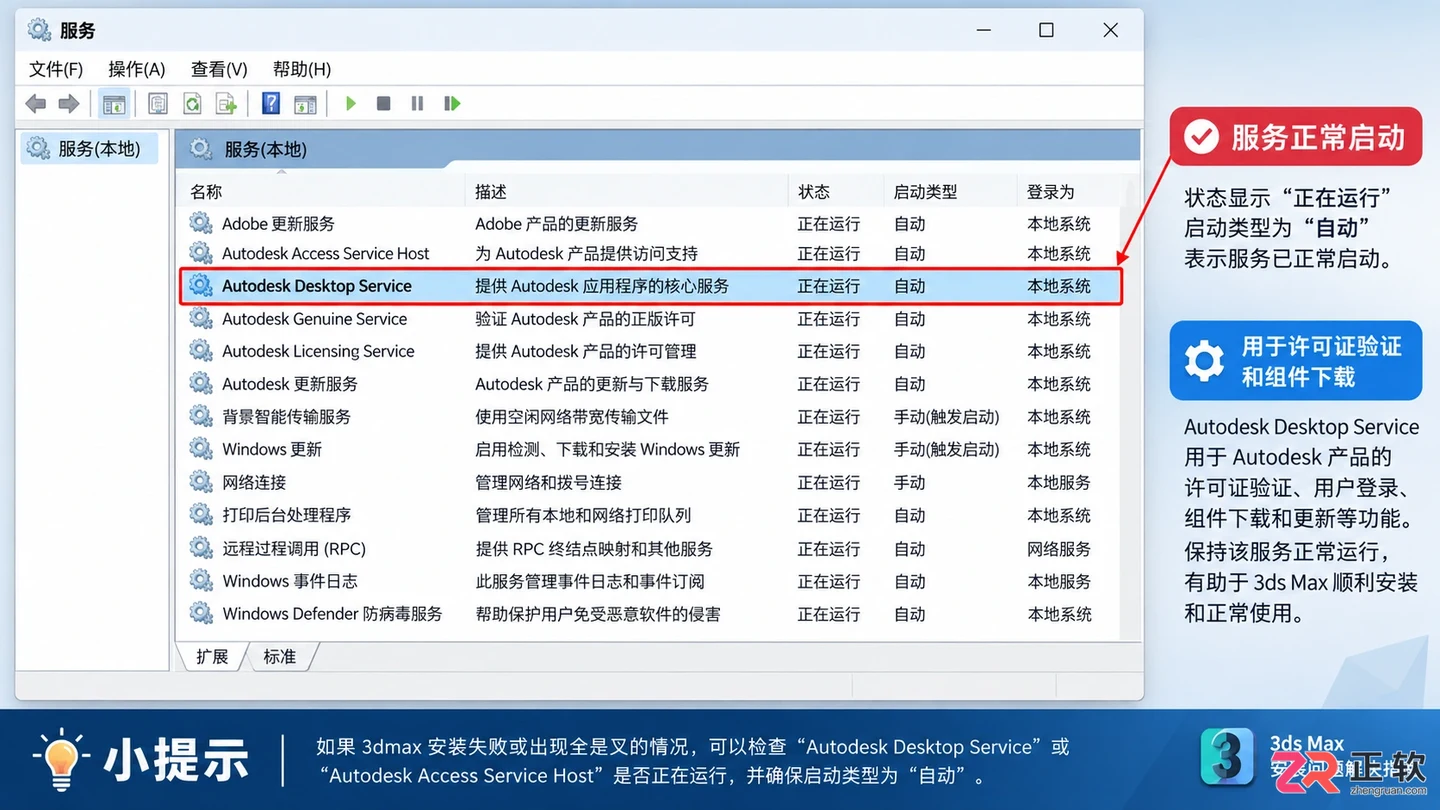Select the Autodesk Desktop Service row name

[317, 286]
